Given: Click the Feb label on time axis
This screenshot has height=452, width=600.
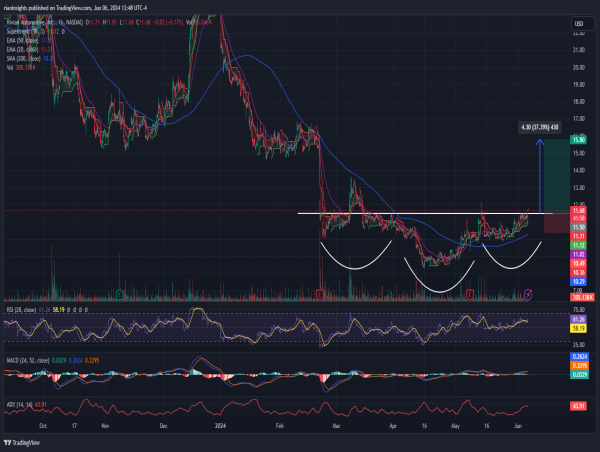Looking at the screenshot, I should tap(280, 426).
